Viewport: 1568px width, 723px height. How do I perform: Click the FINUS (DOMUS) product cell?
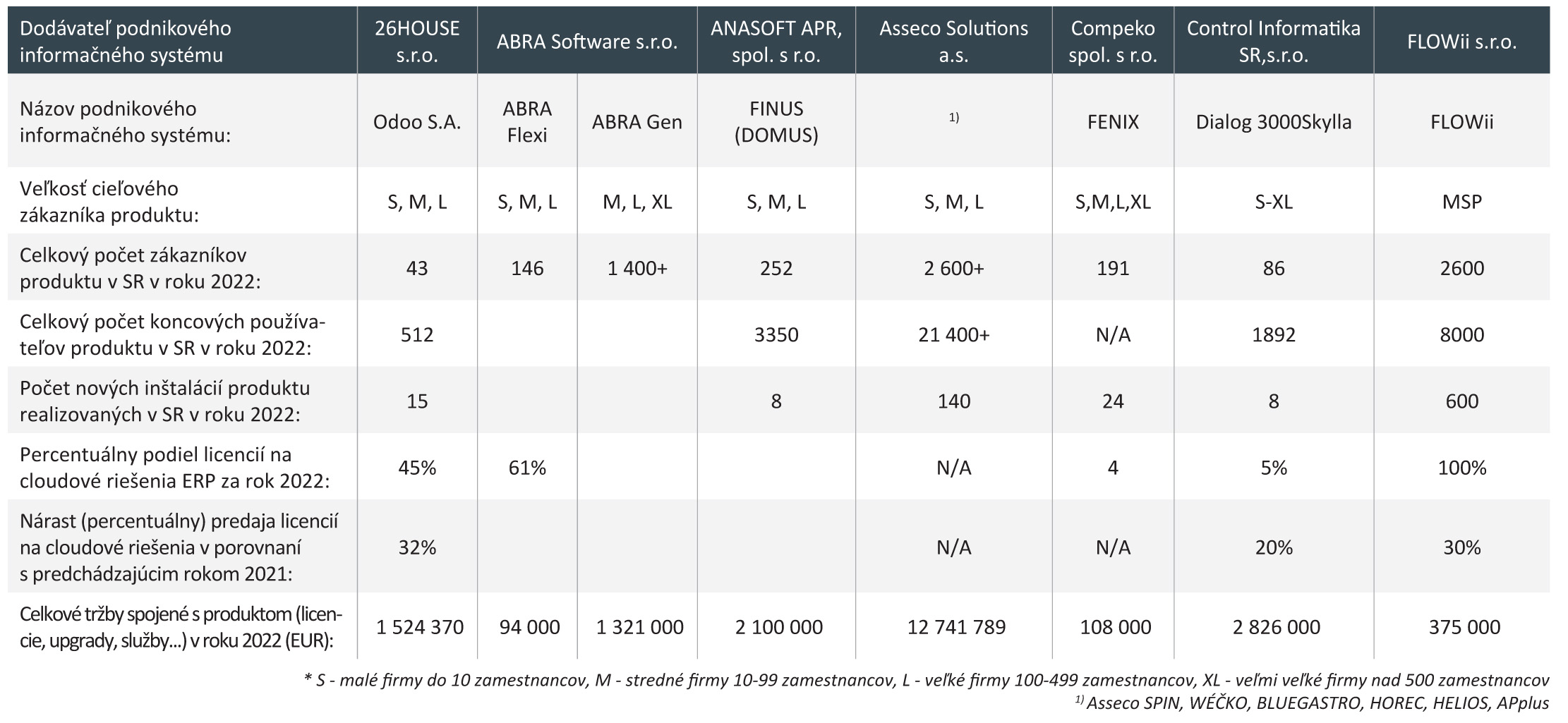776,121
